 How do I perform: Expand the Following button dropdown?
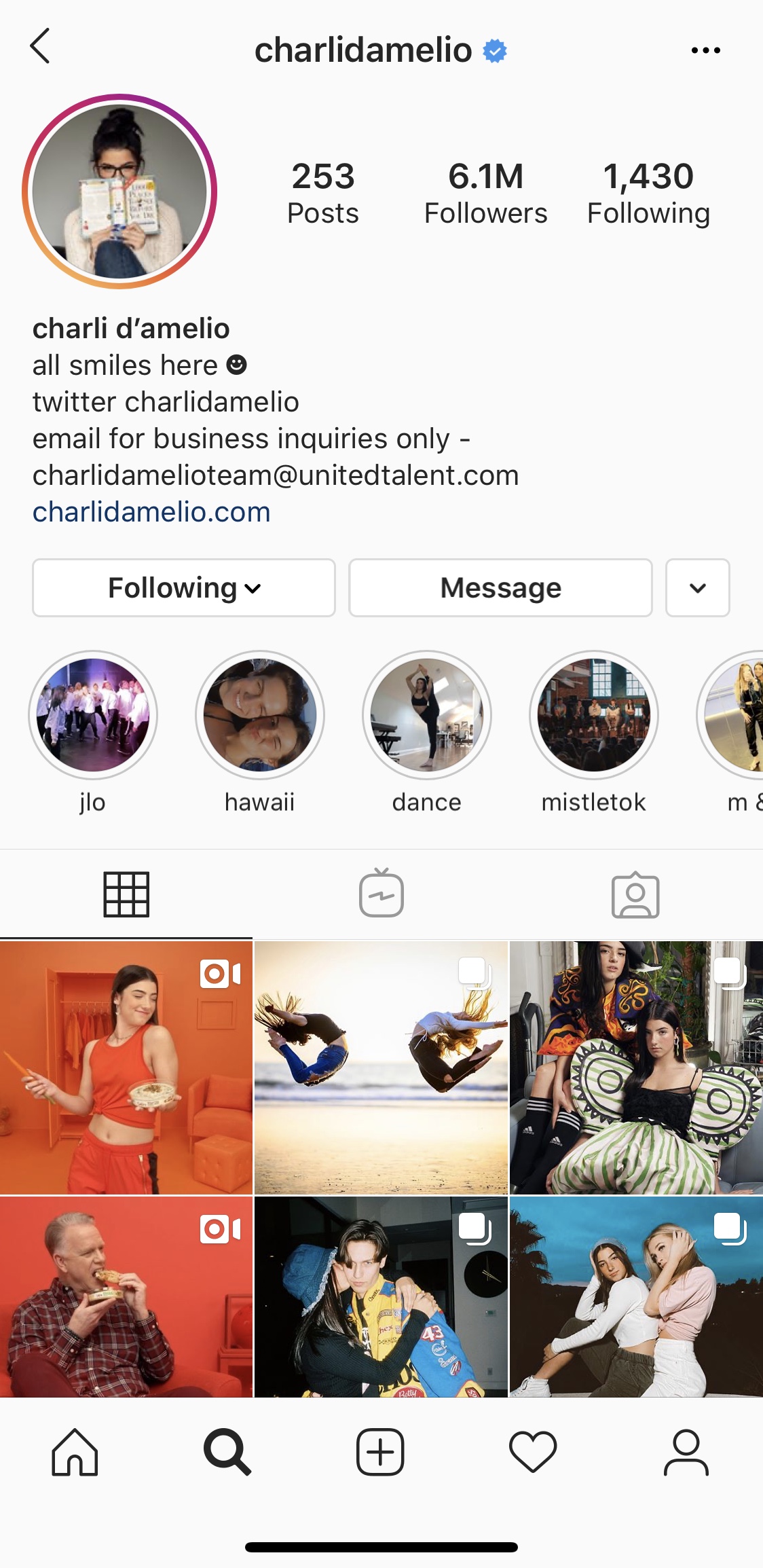pyautogui.click(x=184, y=588)
